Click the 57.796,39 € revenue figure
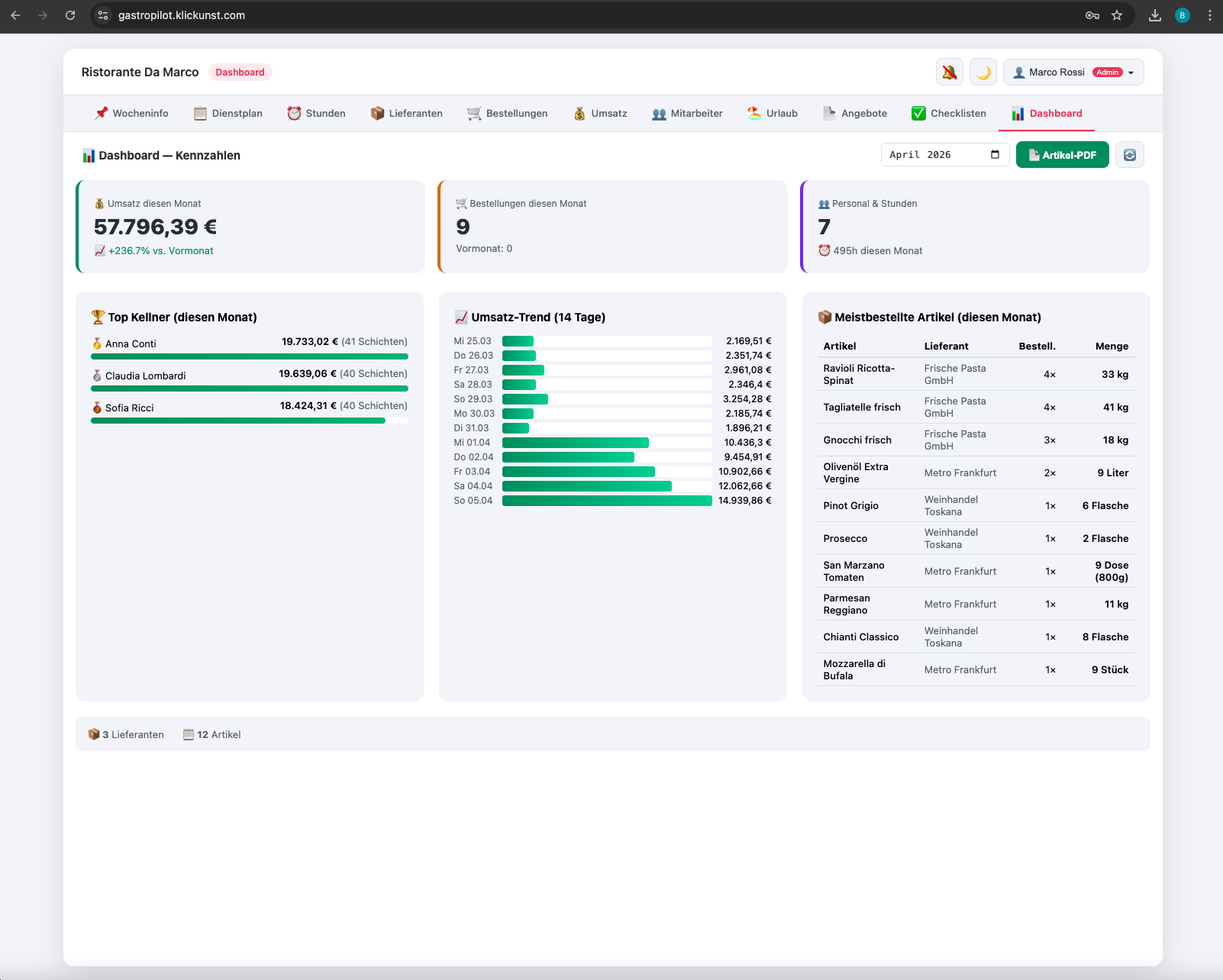 pos(155,227)
